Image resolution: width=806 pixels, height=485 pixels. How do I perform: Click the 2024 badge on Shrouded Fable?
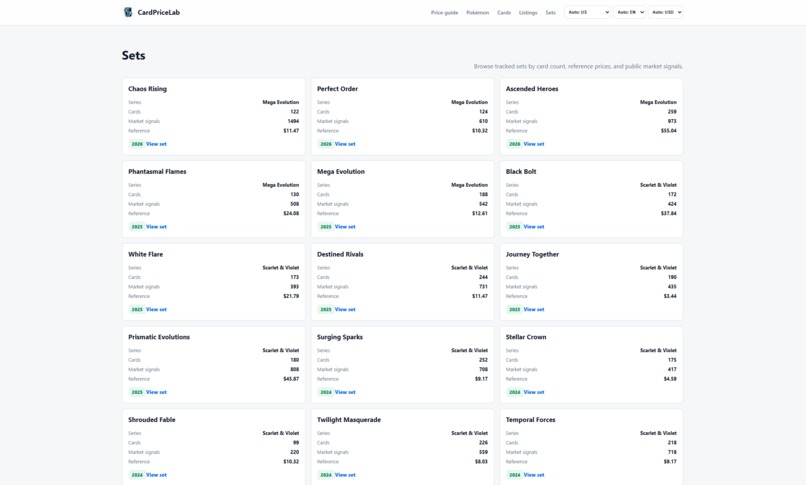[137, 475]
